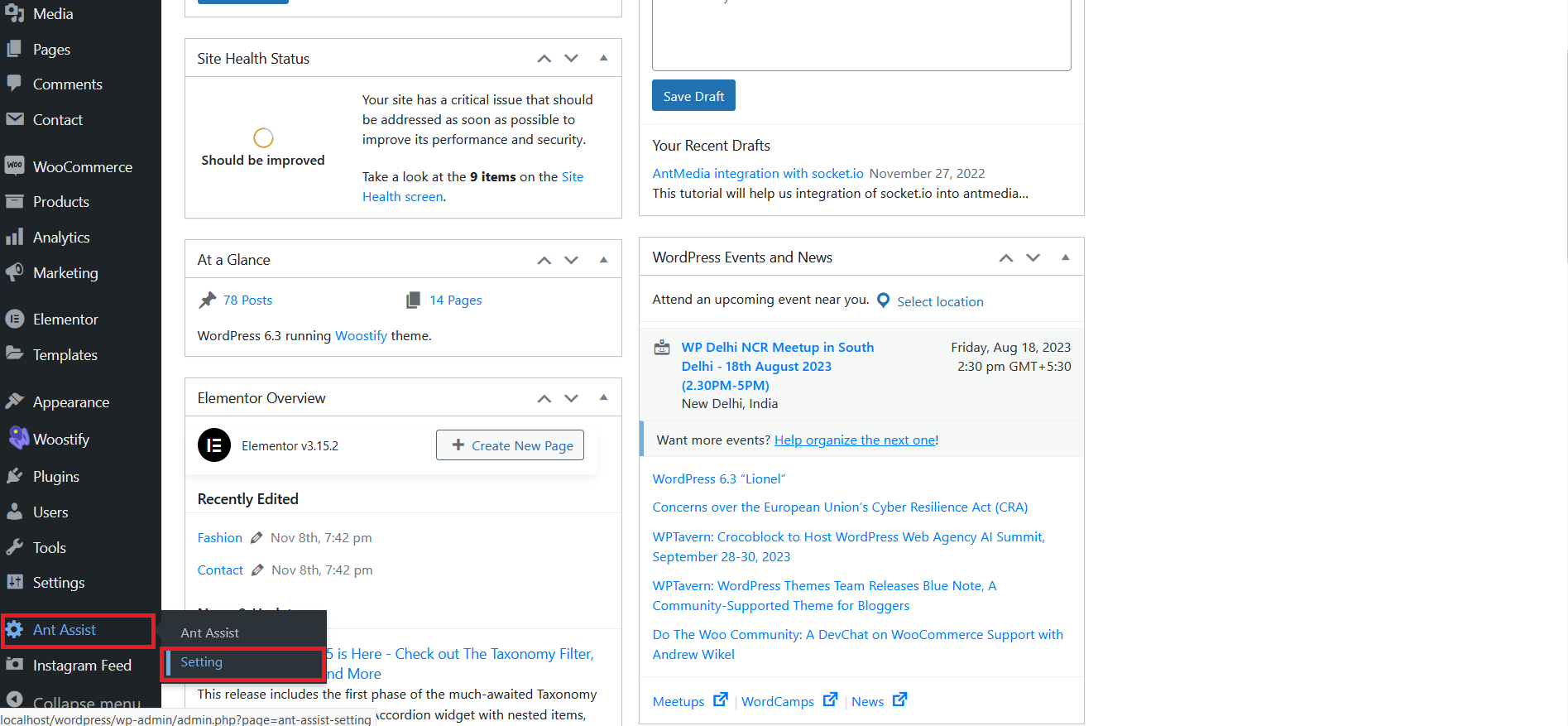
Task: Click the Plugins plug icon
Action: pyautogui.click(x=14, y=476)
